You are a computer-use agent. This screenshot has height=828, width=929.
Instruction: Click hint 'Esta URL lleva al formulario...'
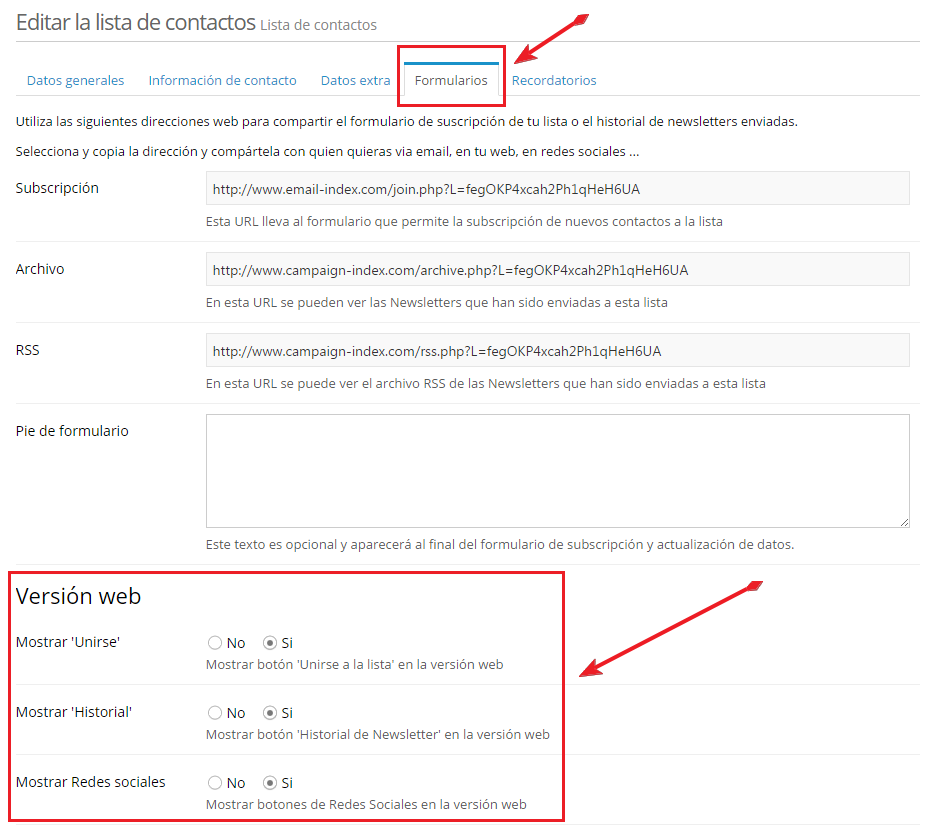(x=464, y=222)
